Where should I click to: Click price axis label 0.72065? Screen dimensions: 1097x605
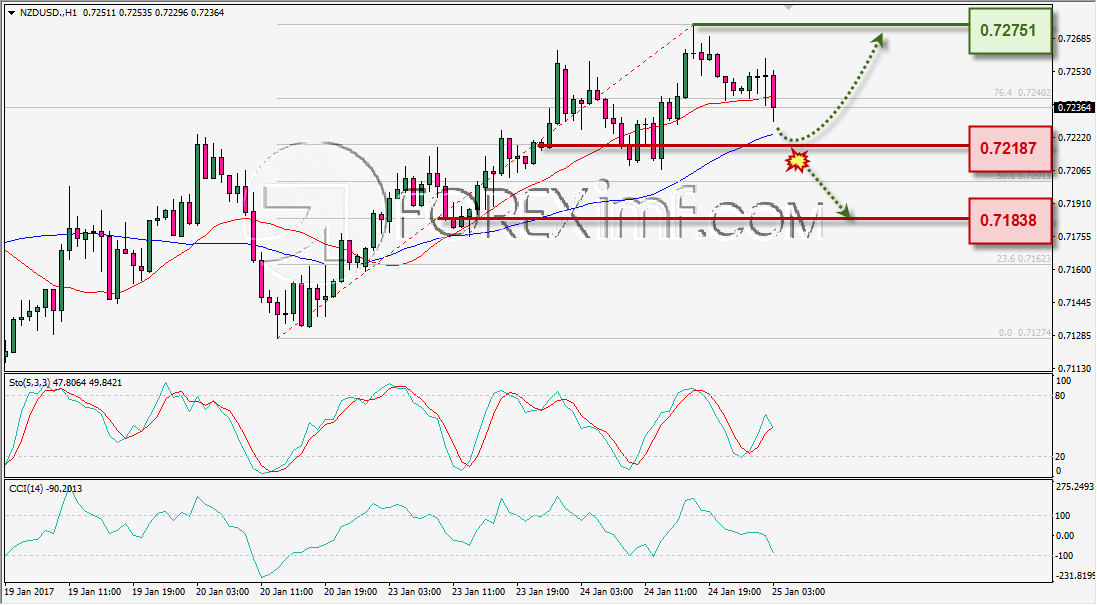point(1075,171)
